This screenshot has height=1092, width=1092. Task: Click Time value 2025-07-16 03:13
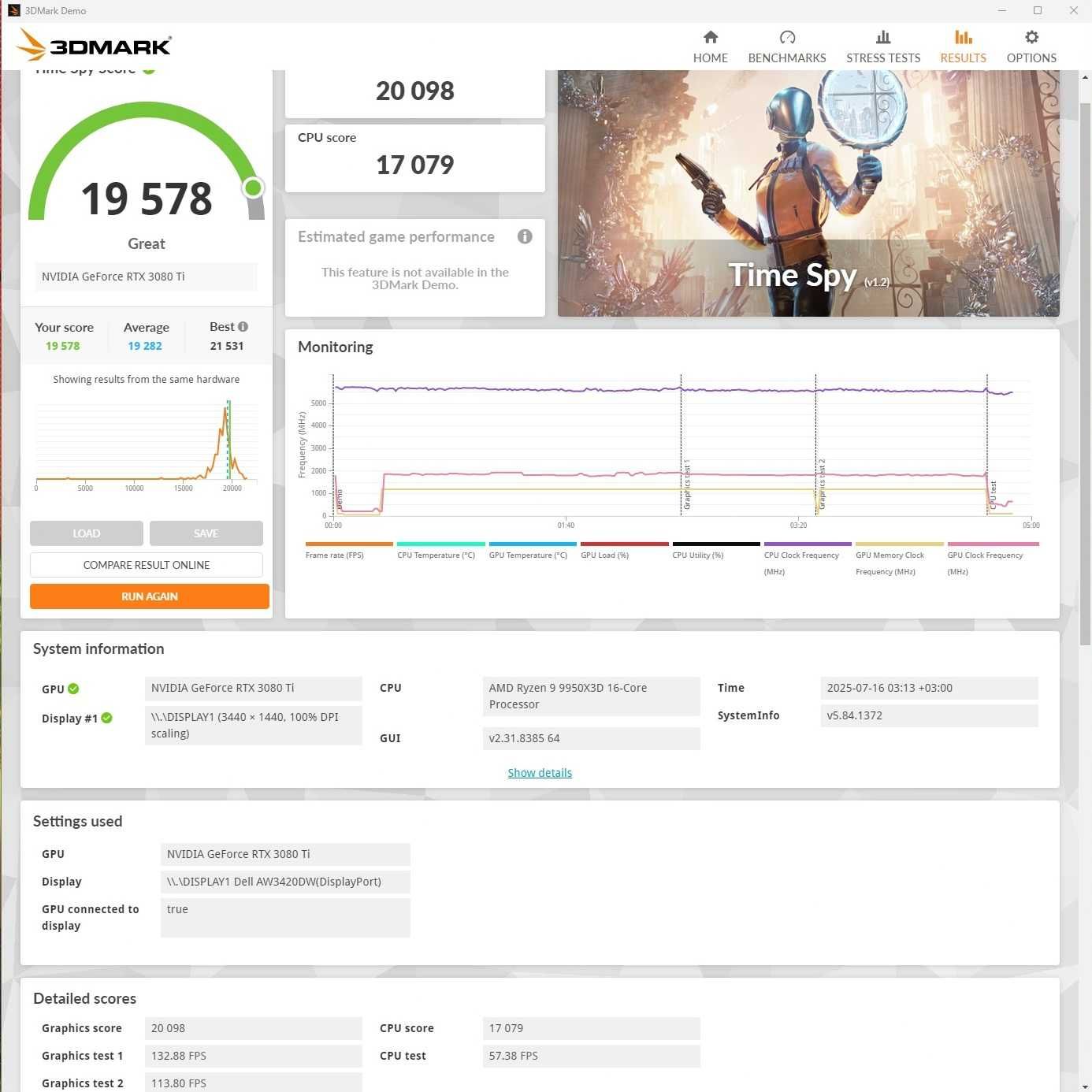tap(930, 688)
